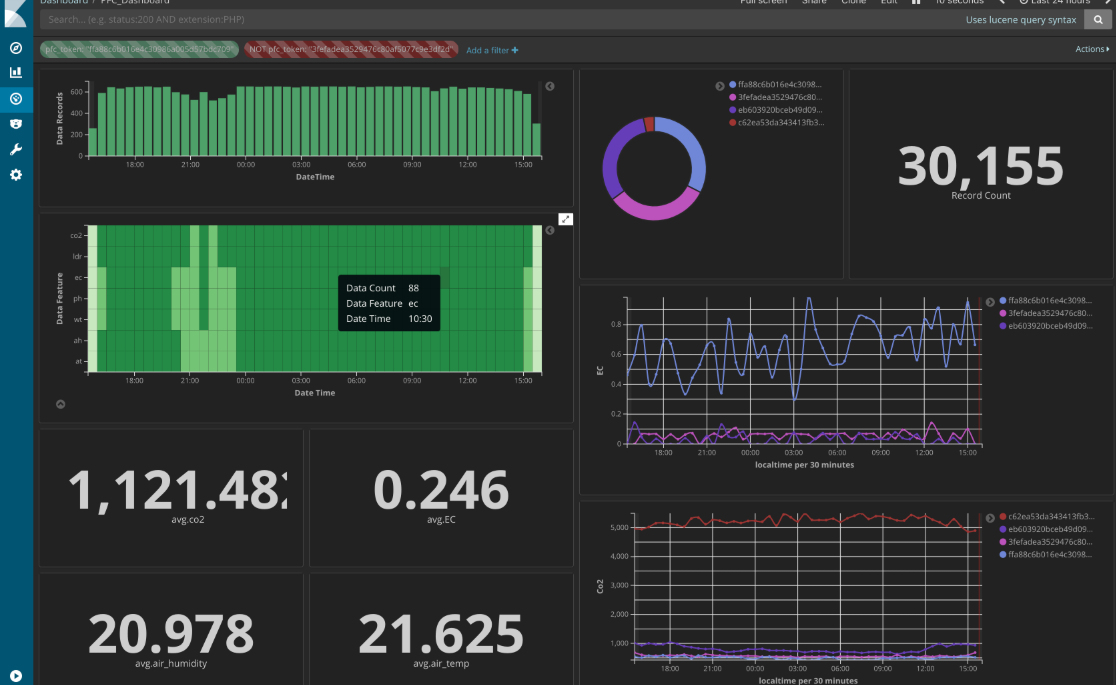Open Dev Tools wrench icon

pyautogui.click(x=16, y=149)
